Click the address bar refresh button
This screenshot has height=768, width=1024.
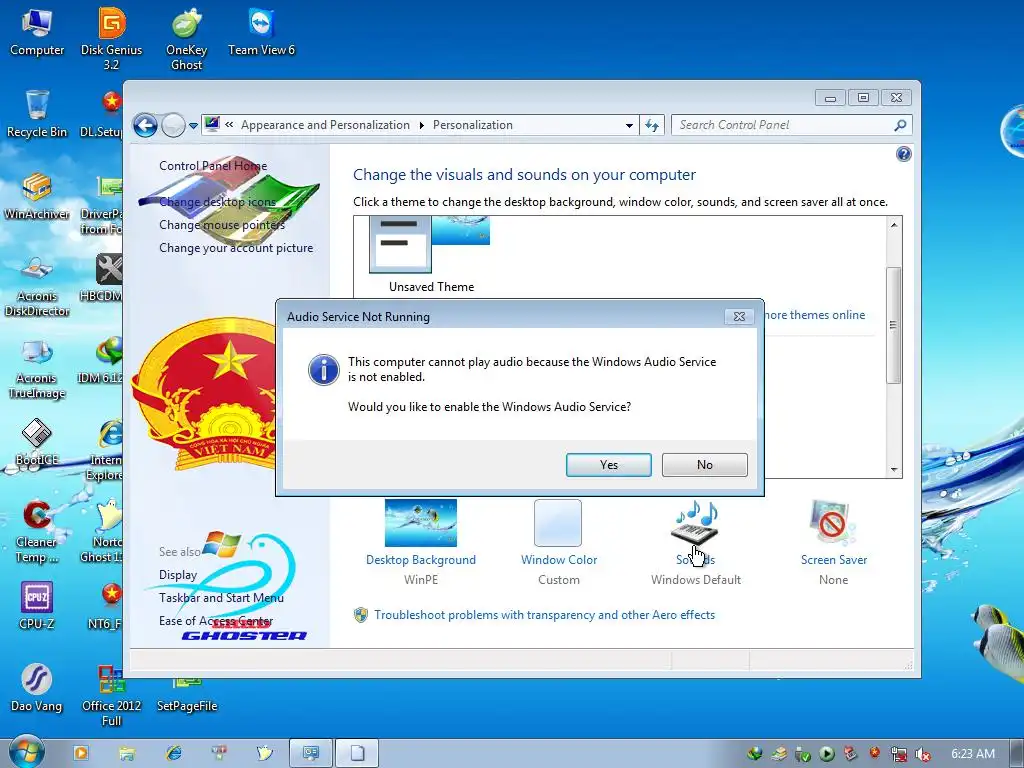point(652,125)
